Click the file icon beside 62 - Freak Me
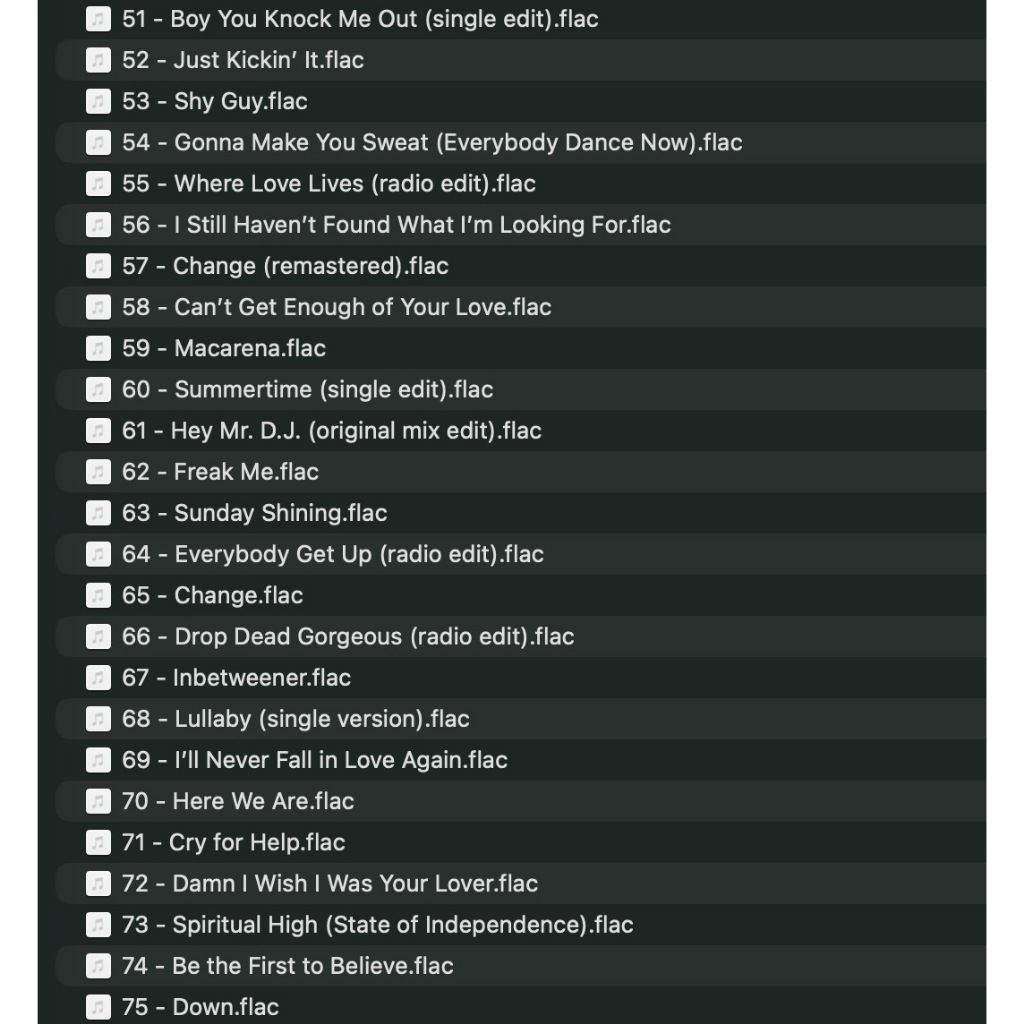 [98, 472]
